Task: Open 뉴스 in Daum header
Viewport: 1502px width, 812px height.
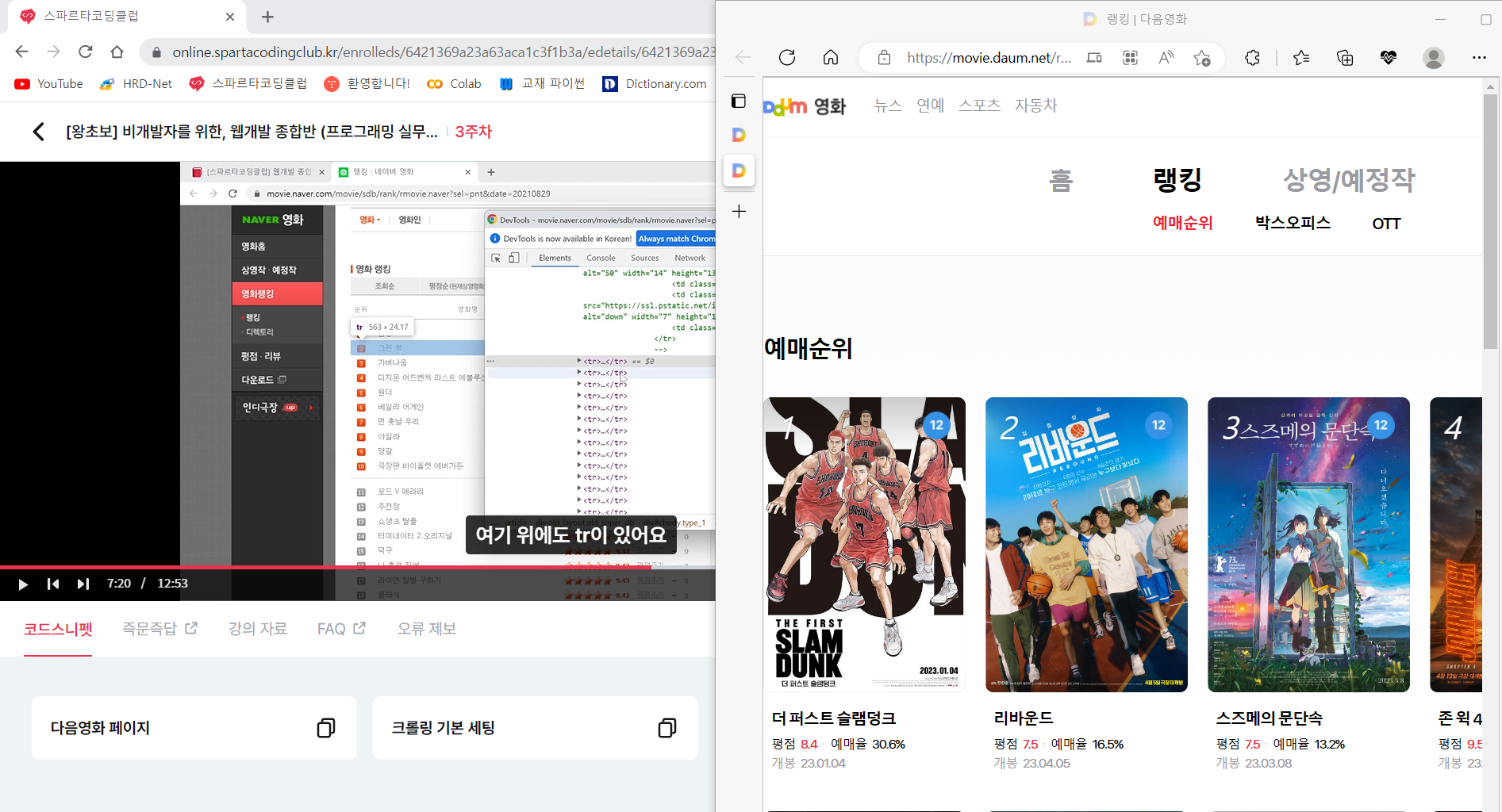Action: tap(888, 105)
